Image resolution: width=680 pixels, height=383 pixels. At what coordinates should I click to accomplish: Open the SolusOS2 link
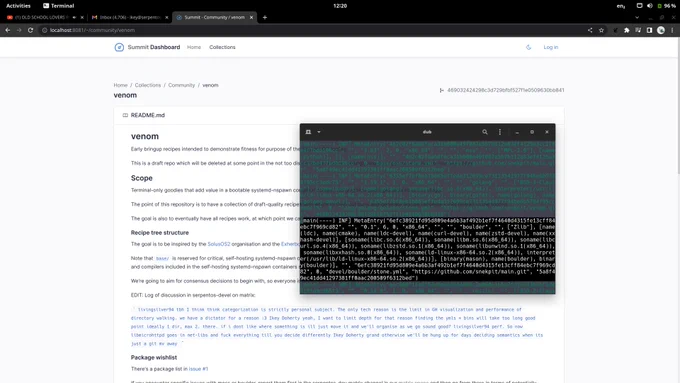point(219,244)
